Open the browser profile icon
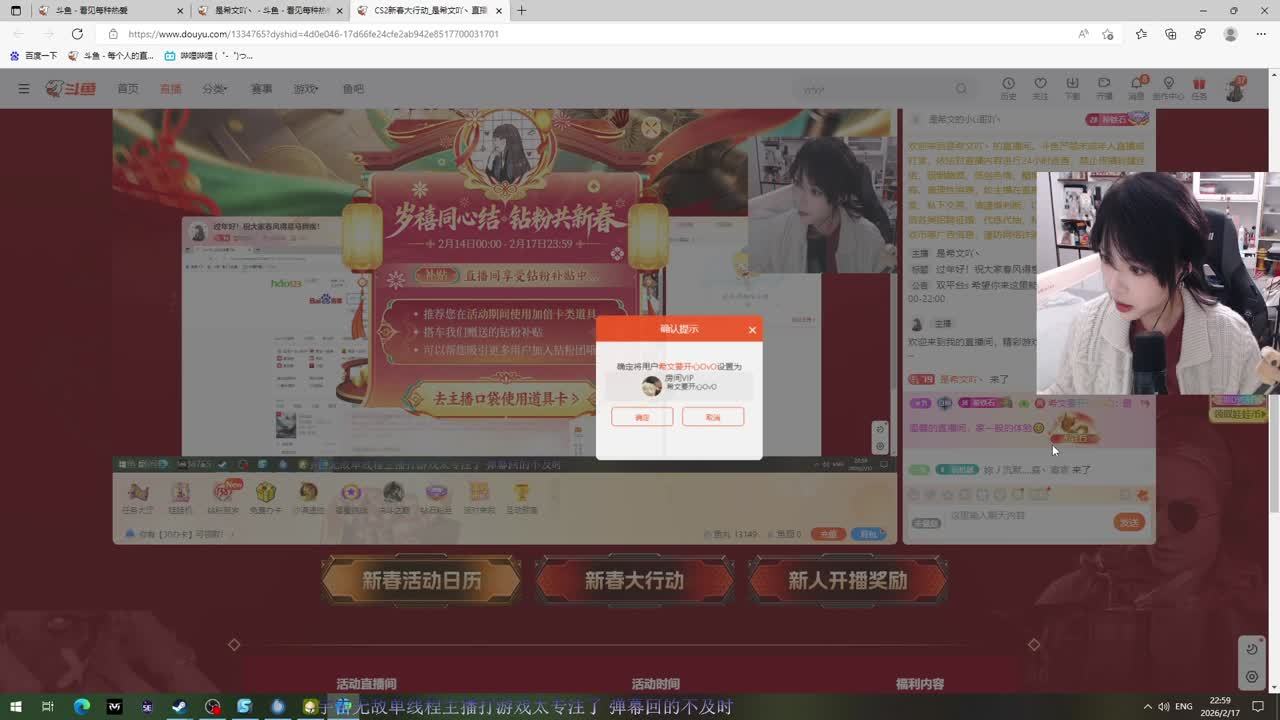This screenshot has height=720, width=1280. (1231, 34)
